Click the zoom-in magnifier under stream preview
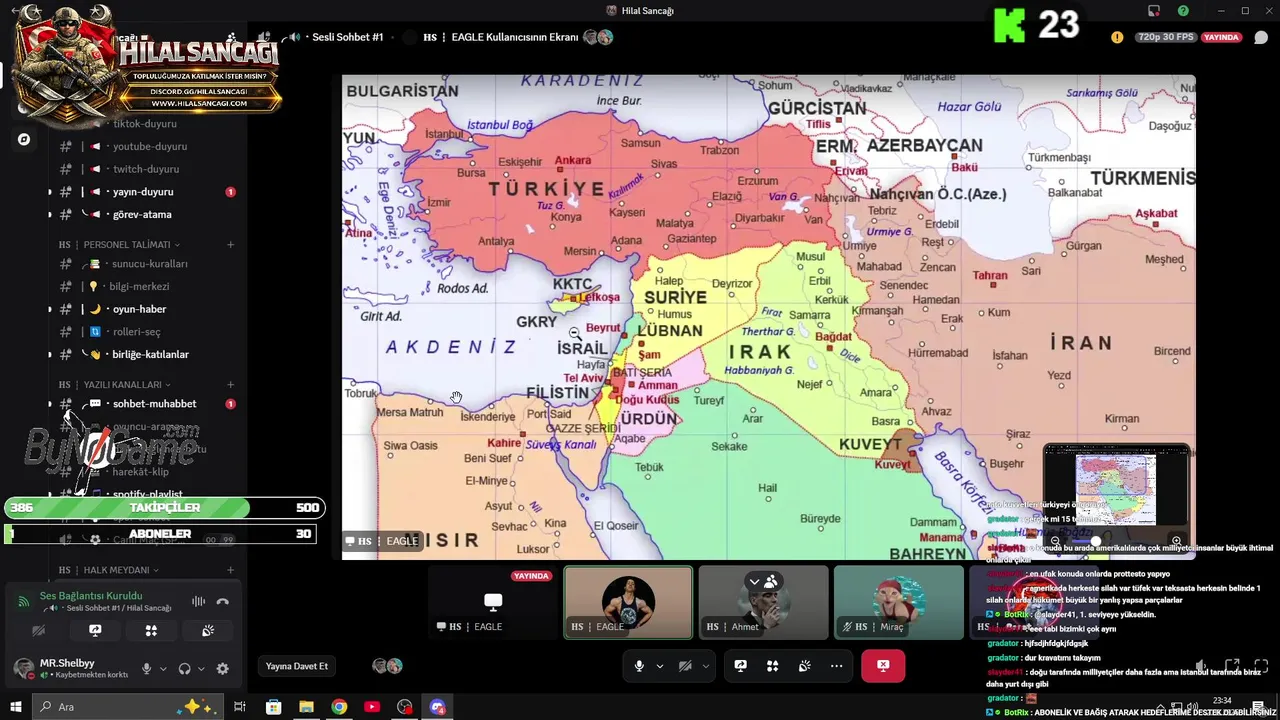1280x720 pixels. [1176, 541]
